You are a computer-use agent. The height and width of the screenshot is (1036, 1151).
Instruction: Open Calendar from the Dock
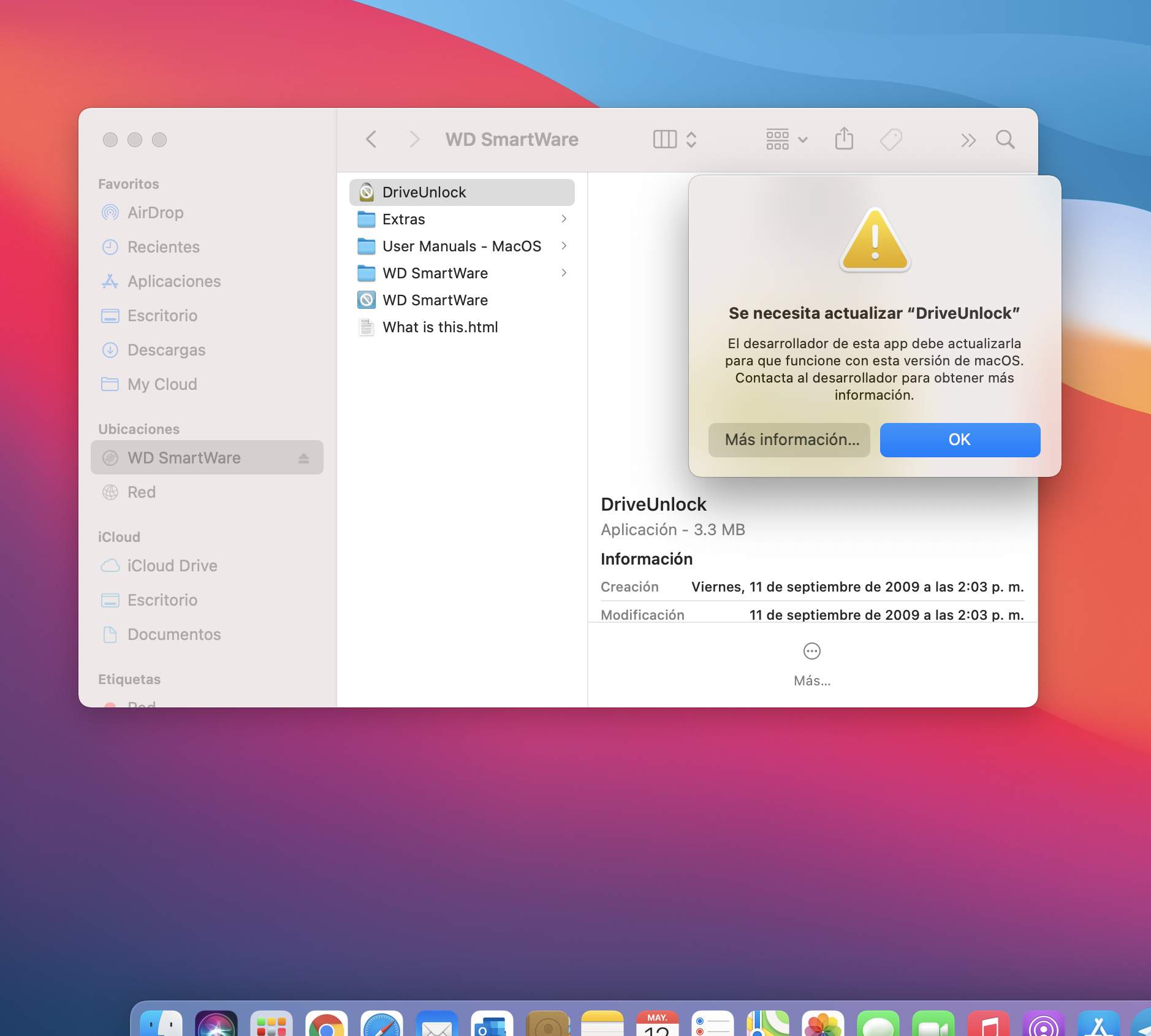point(658,1024)
